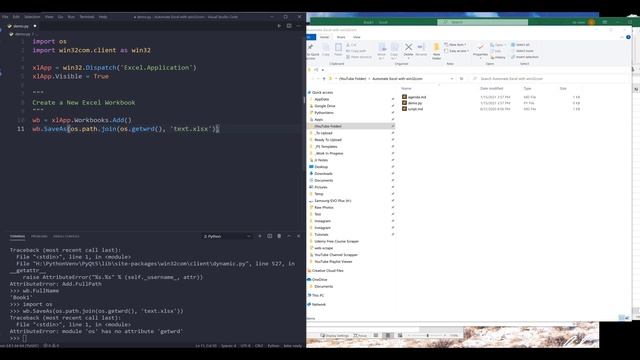Viewport: 640px width, 360px height.
Task: Click the Rename icon in Explorer ribbon
Action: tap(421, 50)
